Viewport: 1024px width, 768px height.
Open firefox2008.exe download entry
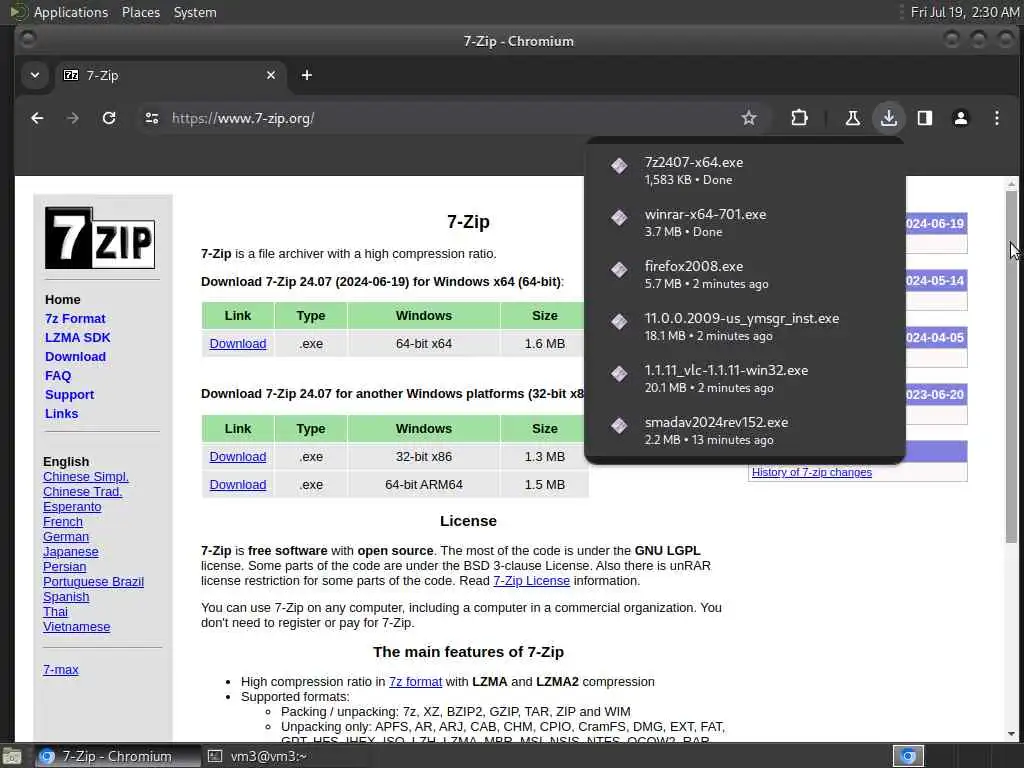(744, 274)
